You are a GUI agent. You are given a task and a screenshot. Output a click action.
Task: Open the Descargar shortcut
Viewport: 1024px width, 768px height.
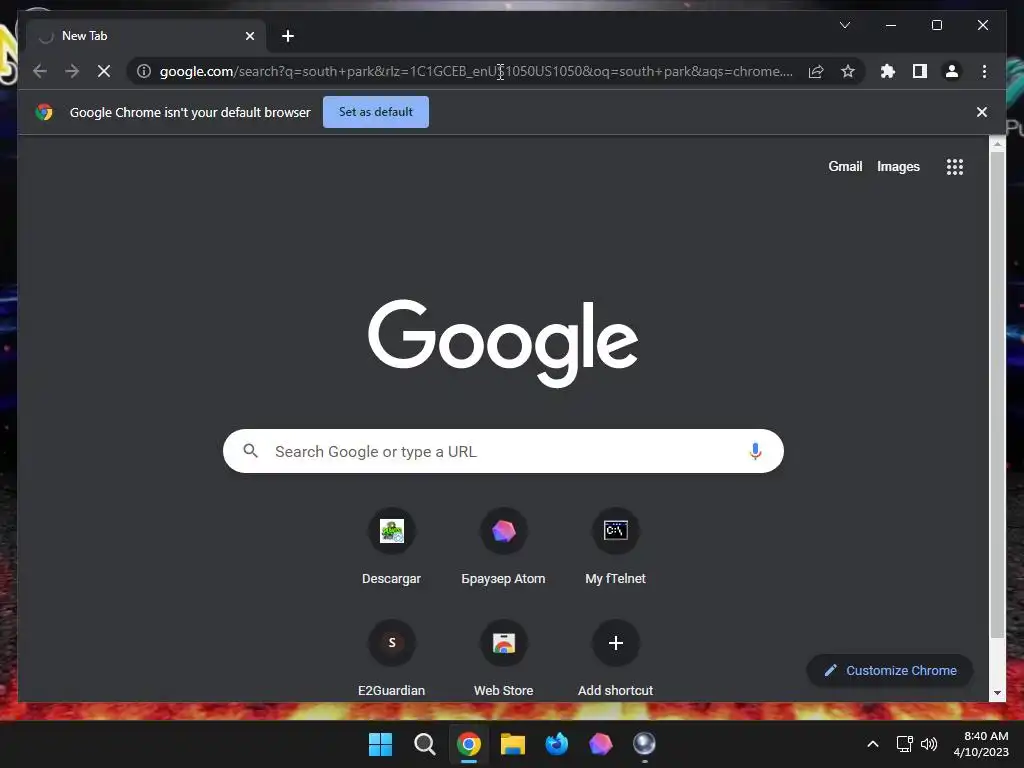coord(392,548)
